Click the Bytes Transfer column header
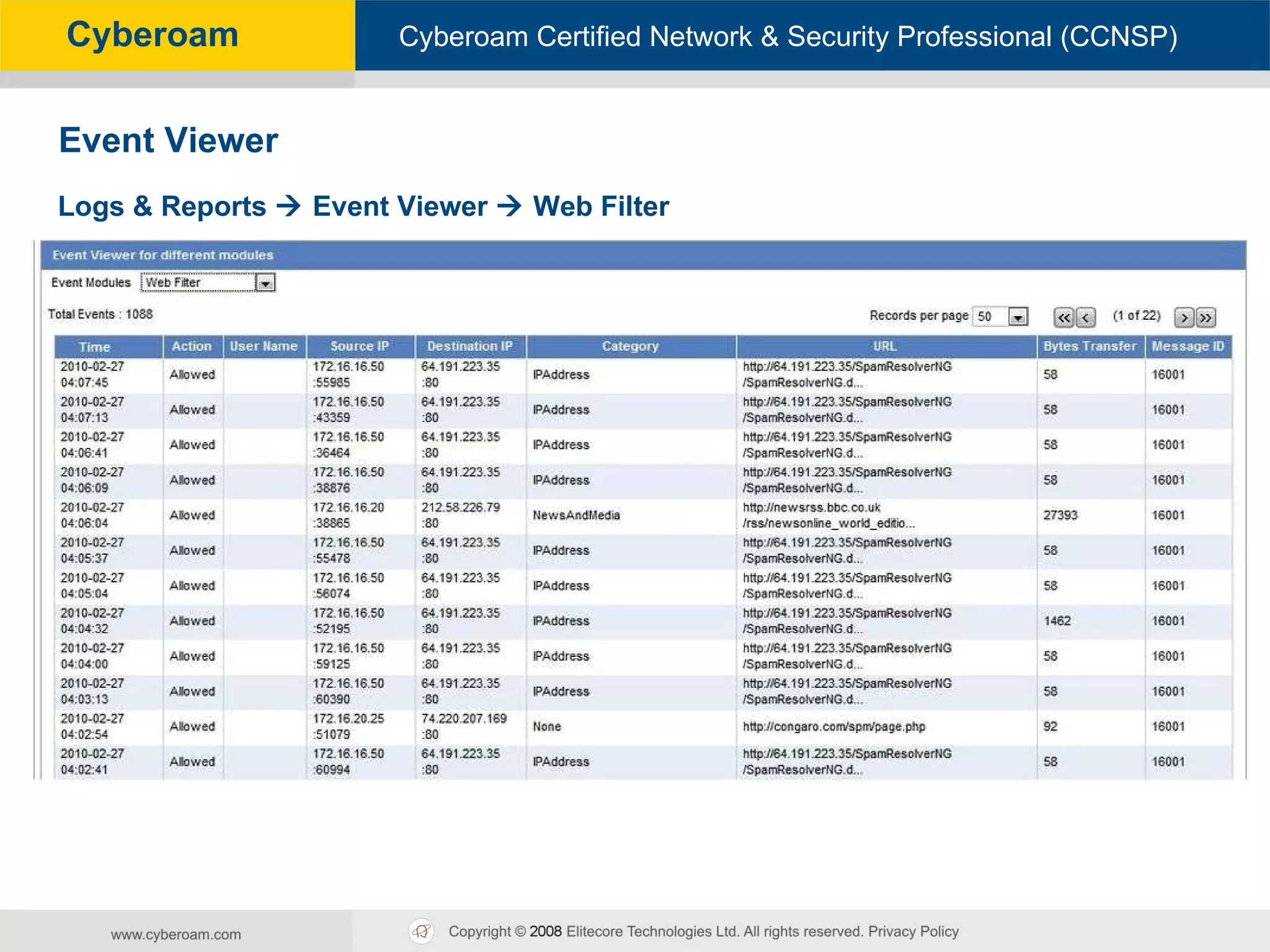 coord(1090,346)
